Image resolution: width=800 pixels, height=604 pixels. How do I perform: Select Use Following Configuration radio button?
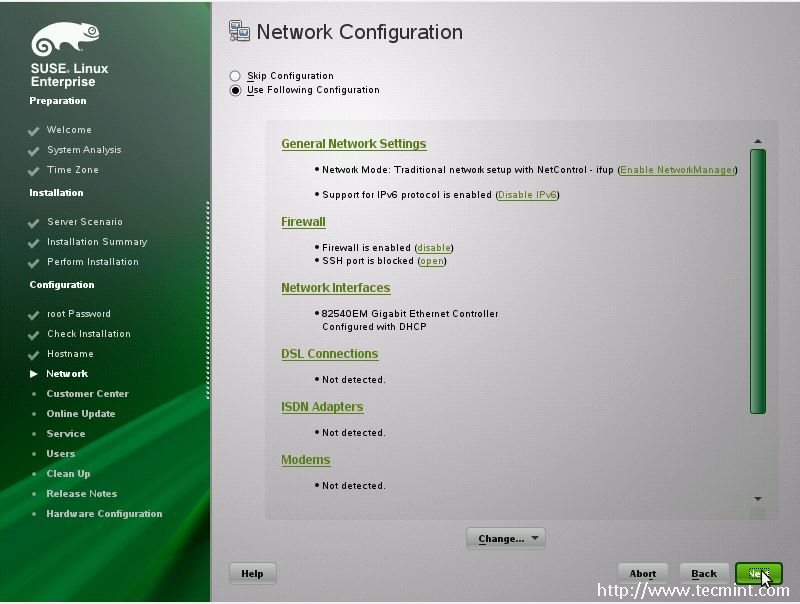point(235,90)
